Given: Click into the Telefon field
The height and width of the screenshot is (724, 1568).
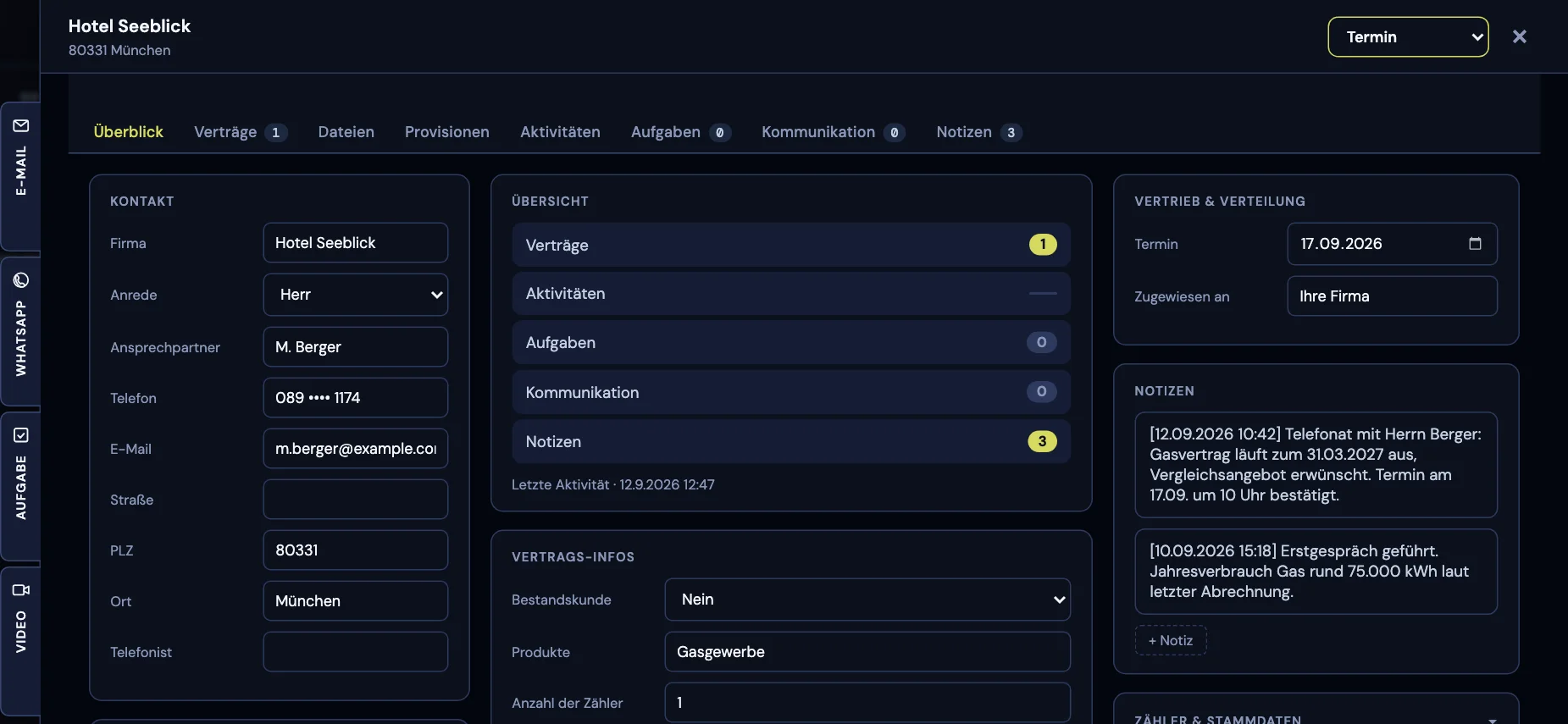Looking at the screenshot, I should point(356,398).
